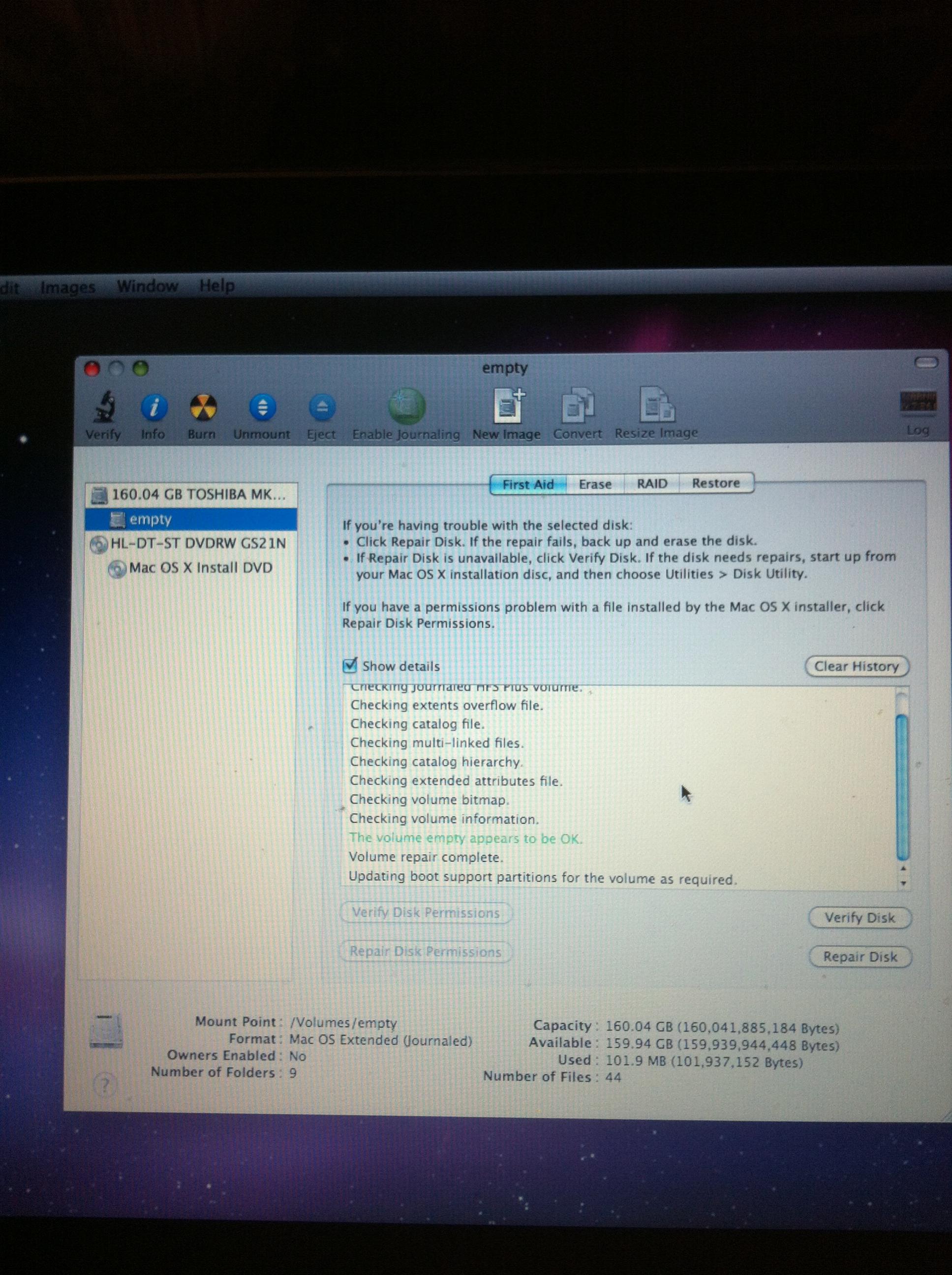
Task: Open the Images menu
Action: click(67, 286)
